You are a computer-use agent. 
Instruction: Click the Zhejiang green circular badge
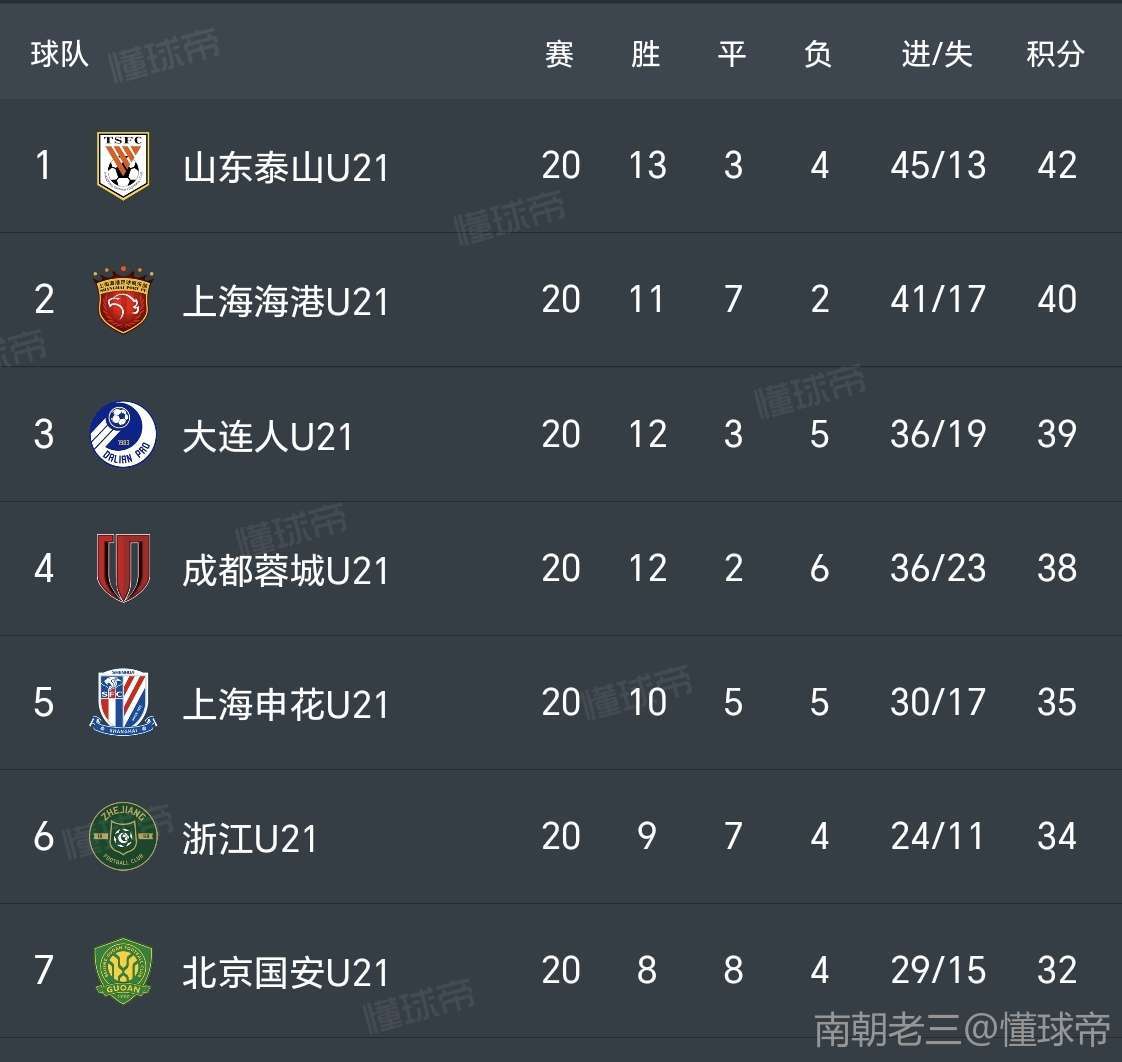(x=123, y=836)
